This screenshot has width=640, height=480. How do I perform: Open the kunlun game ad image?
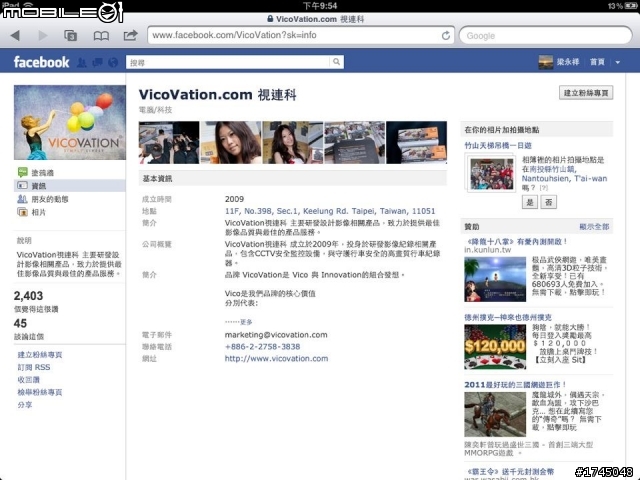(x=495, y=279)
